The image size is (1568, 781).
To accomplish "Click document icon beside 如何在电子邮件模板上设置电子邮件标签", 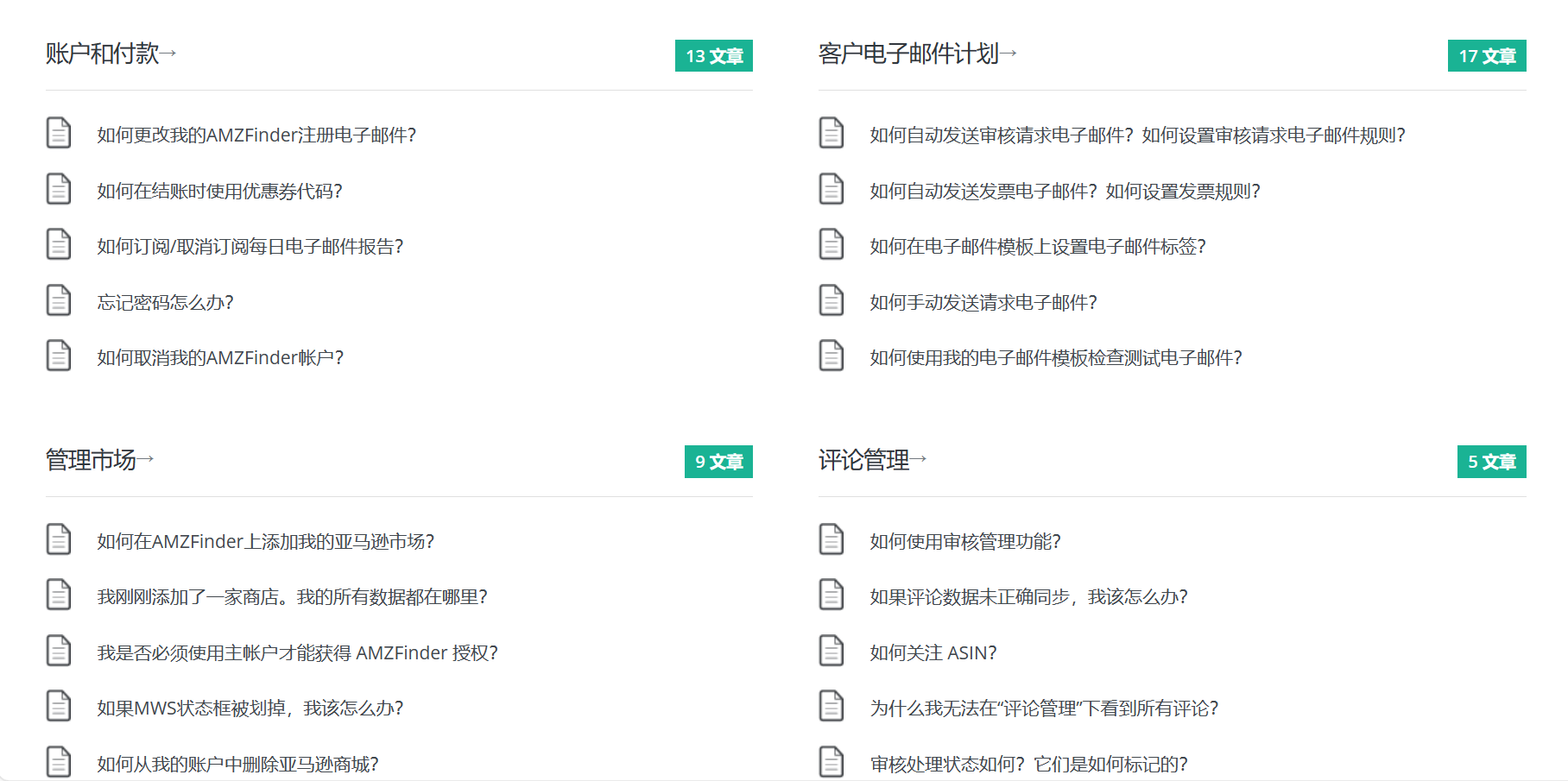I will pyautogui.click(x=831, y=244).
